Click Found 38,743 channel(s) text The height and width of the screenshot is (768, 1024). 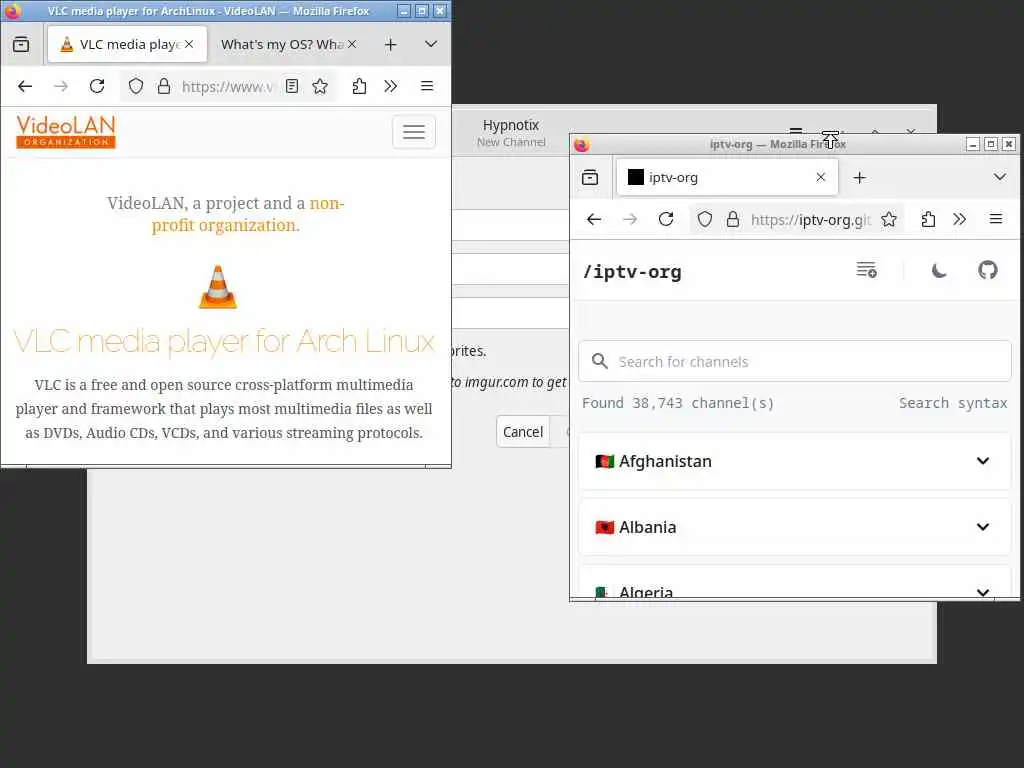[x=678, y=403]
